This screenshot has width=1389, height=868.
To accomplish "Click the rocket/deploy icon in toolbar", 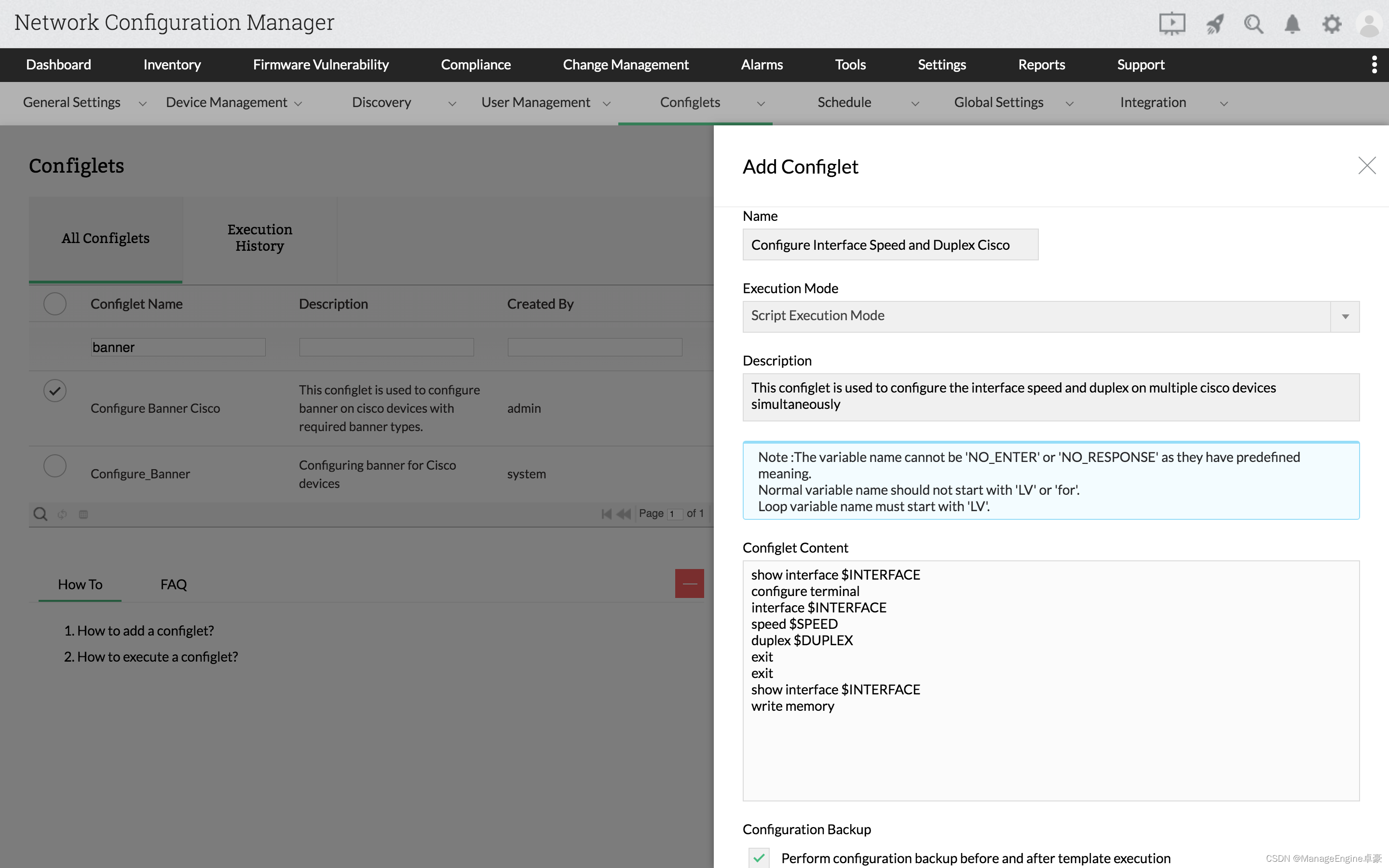I will click(x=1213, y=24).
